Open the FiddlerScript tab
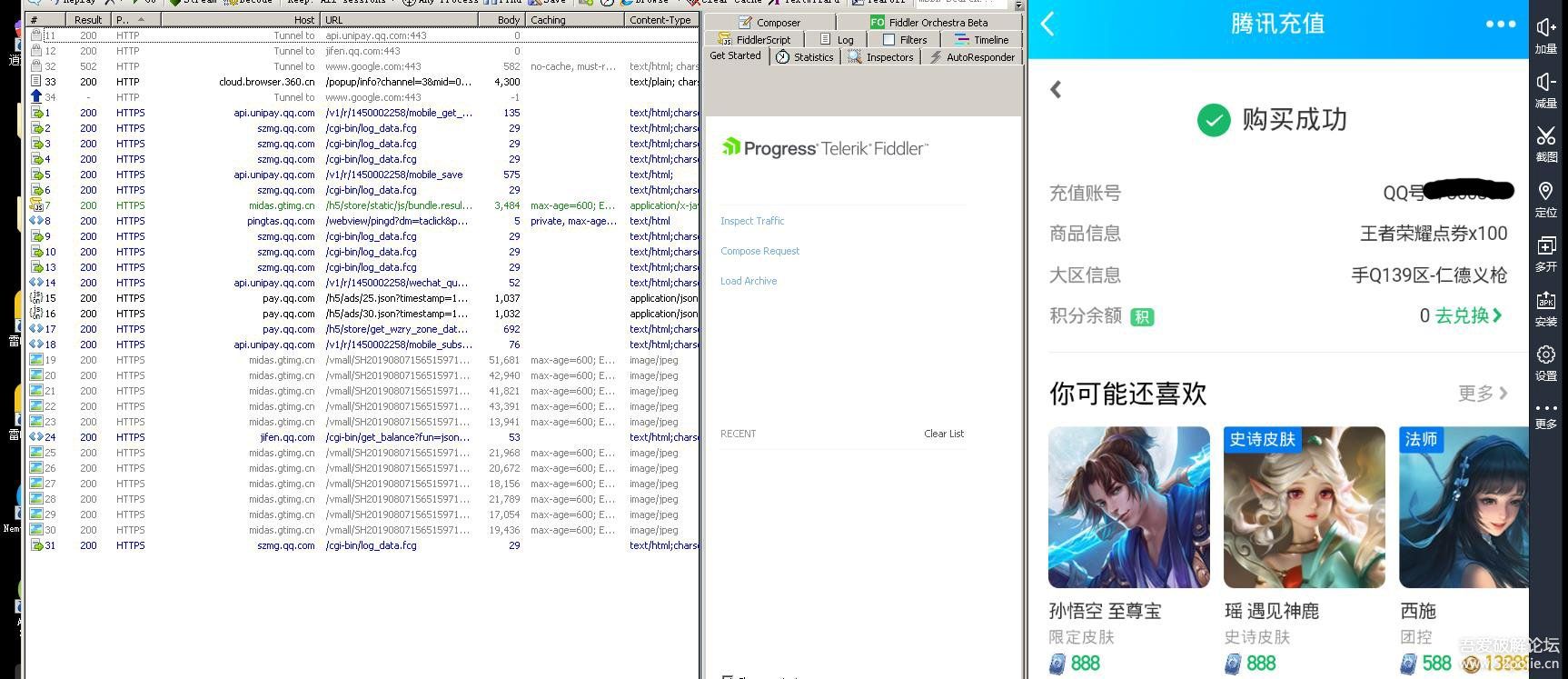 point(754,40)
